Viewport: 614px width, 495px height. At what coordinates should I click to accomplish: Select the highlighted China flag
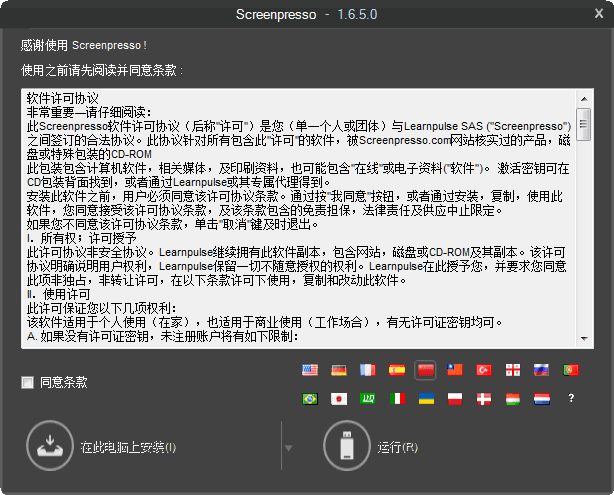tap(425, 370)
